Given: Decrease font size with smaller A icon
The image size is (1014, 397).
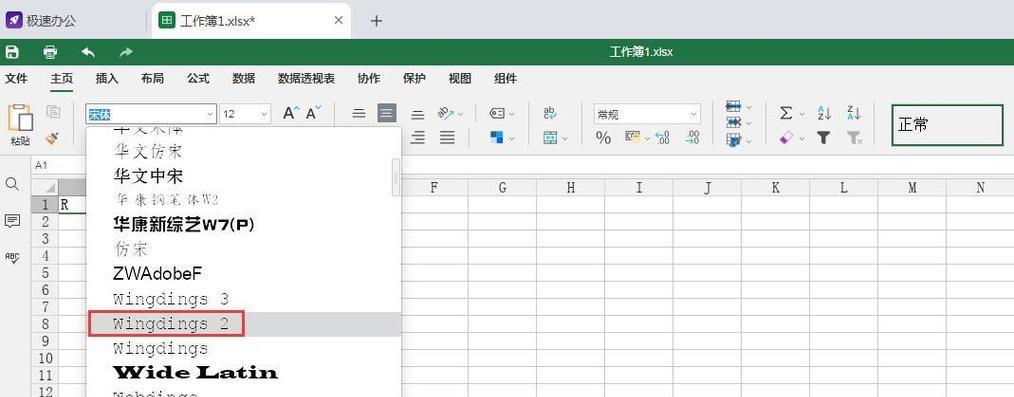Looking at the screenshot, I should pyautogui.click(x=313, y=113).
